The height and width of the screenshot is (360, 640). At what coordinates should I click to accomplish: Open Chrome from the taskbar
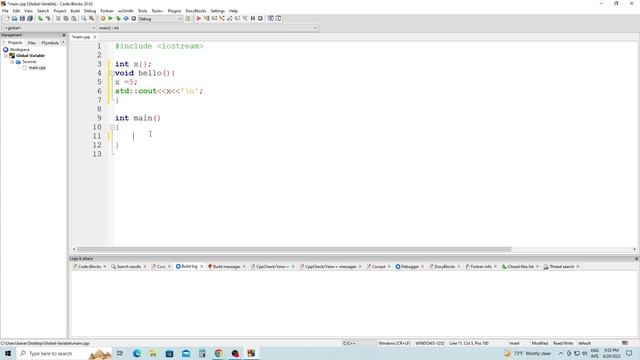pyautogui.click(x=218, y=353)
